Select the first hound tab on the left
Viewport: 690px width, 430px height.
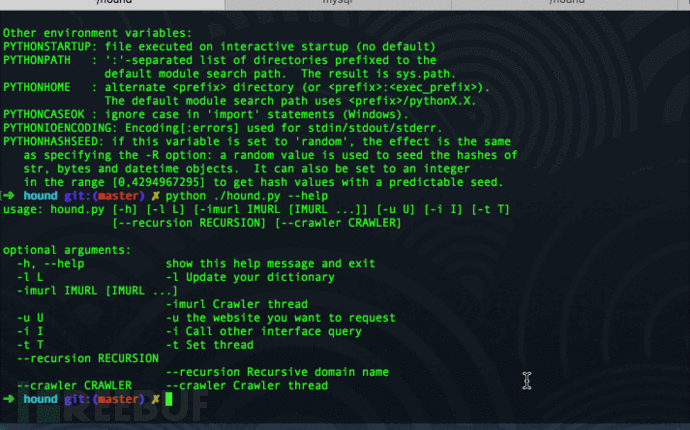pos(113,4)
